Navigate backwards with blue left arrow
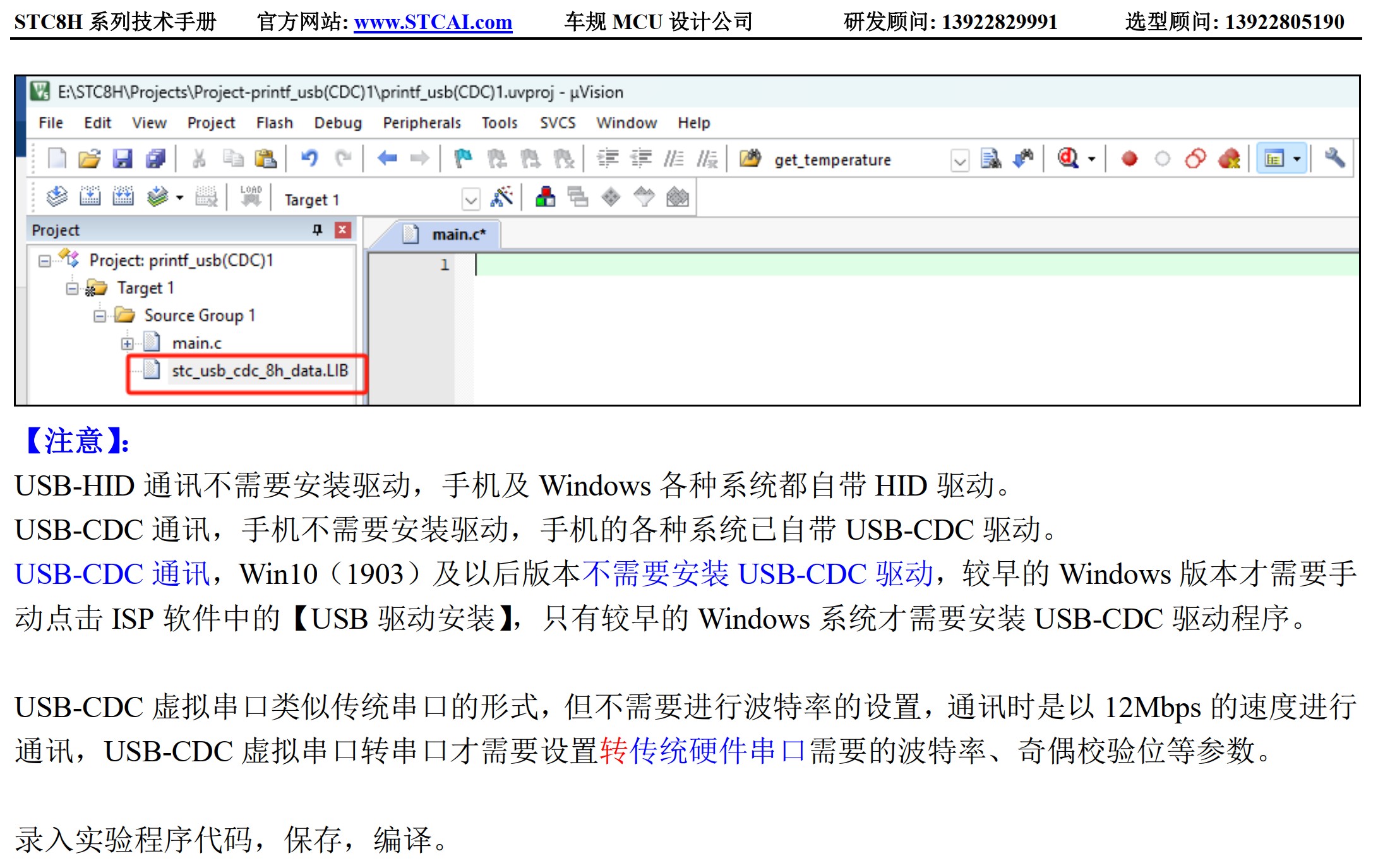1378x868 pixels. [387, 158]
